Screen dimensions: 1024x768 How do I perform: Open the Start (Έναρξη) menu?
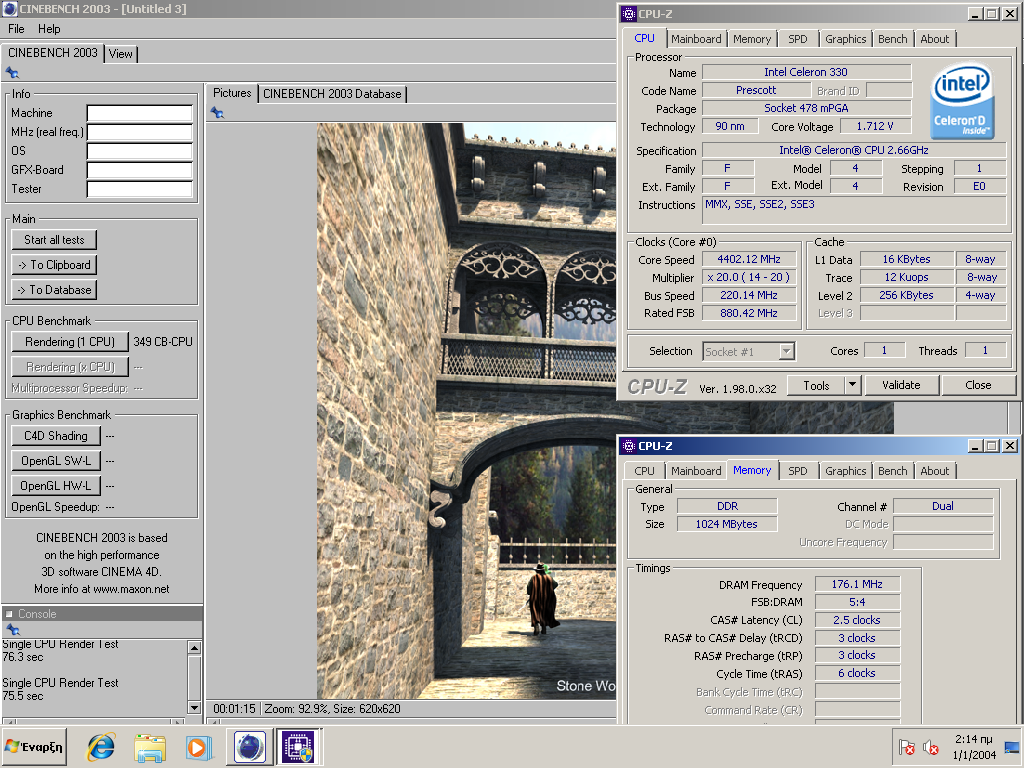(x=35, y=747)
